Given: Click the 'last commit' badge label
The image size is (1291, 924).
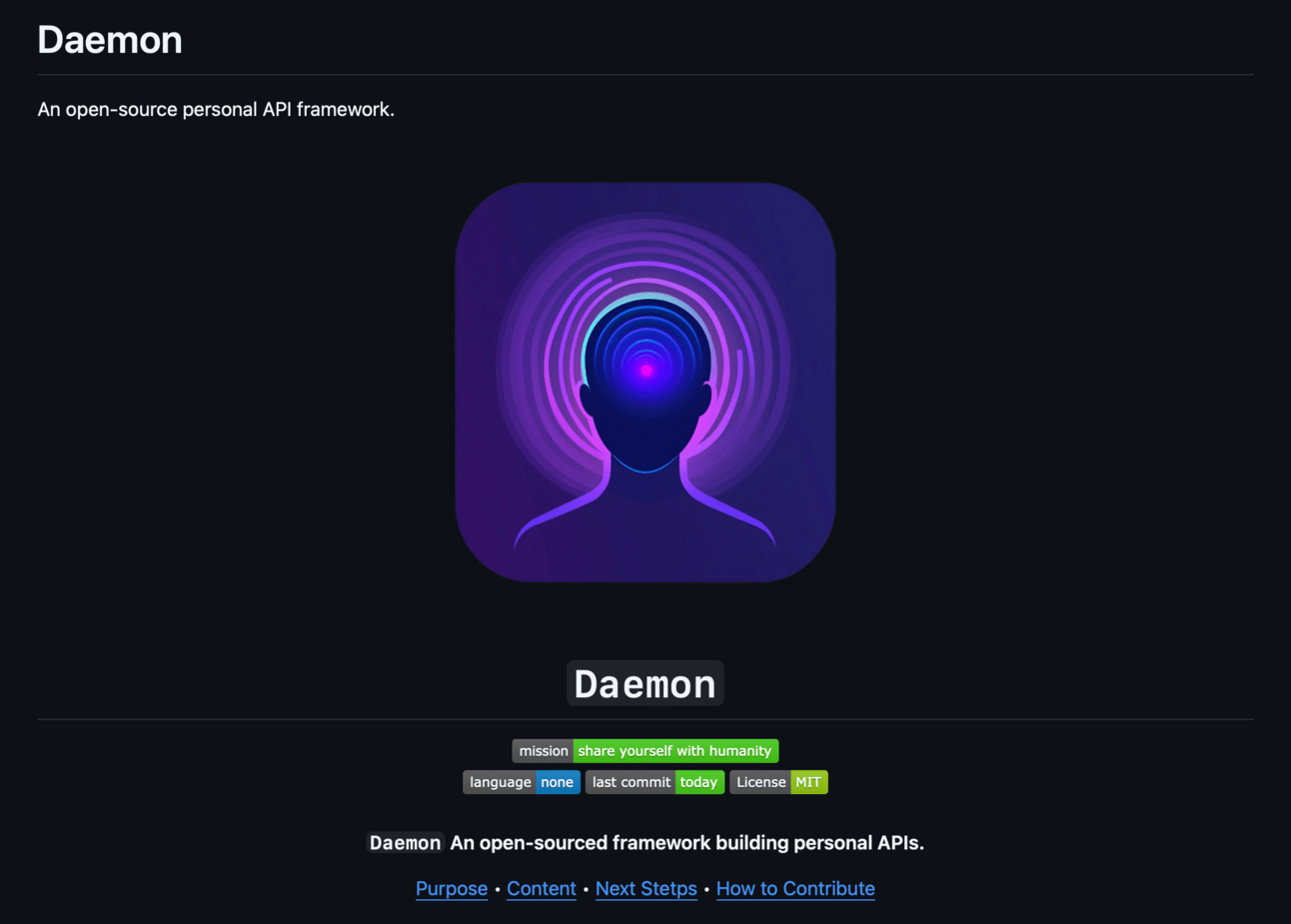Looking at the screenshot, I should tap(631, 782).
